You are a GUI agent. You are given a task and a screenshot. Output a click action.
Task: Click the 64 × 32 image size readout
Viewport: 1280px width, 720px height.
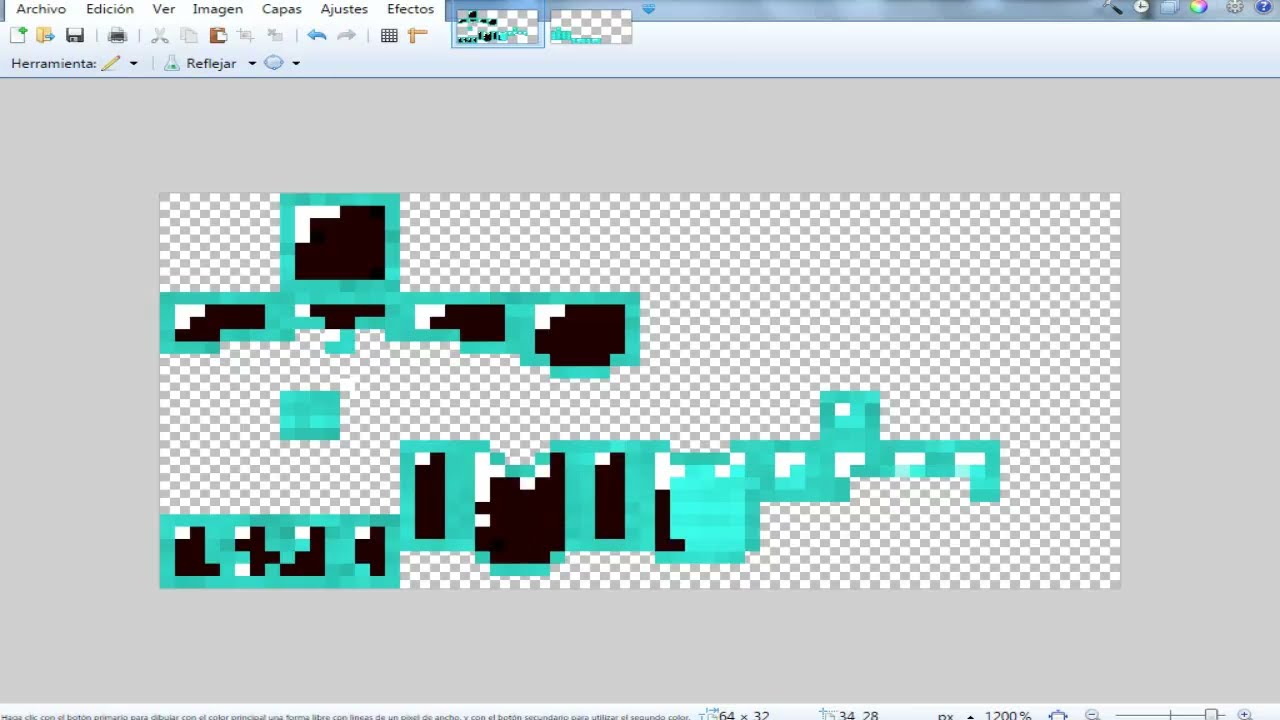click(x=744, y=716)
